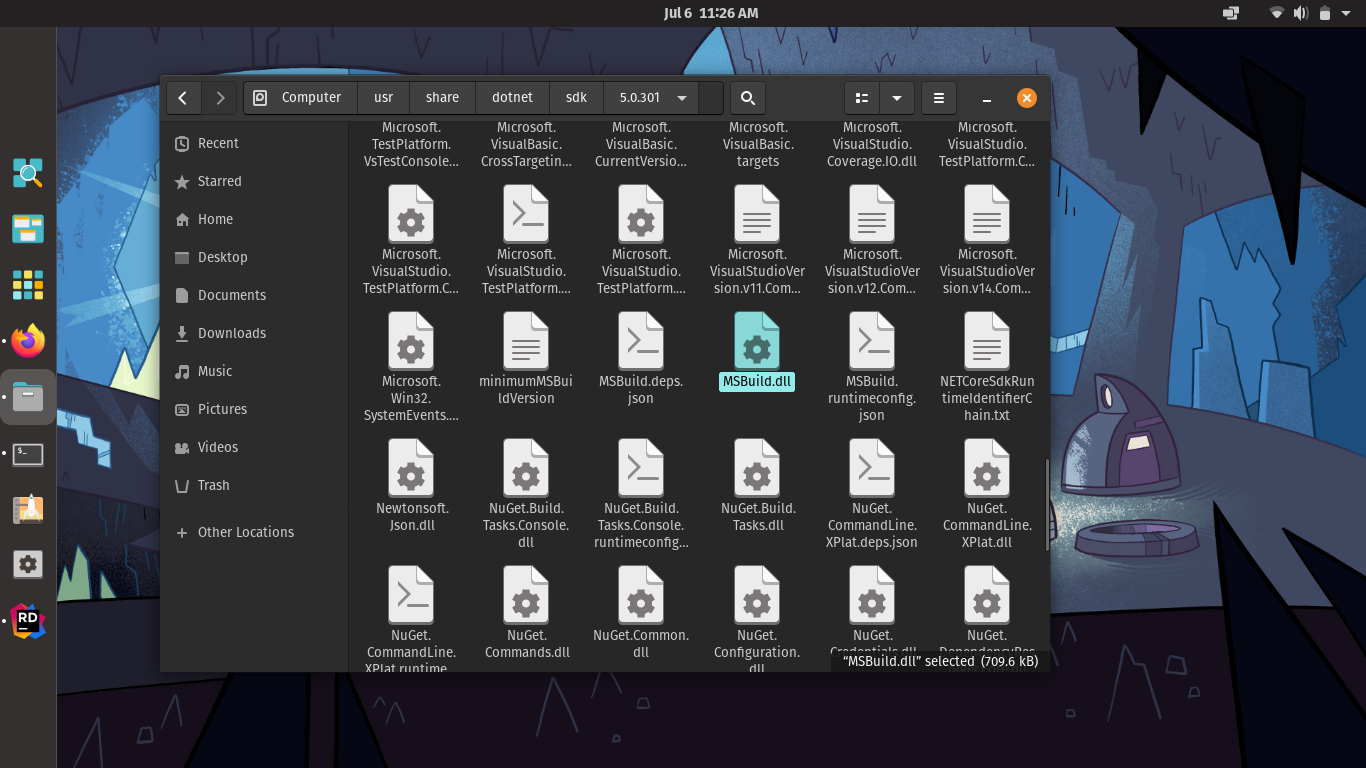Open the search in Files
This screenshot has height=768, width=1366.
(747, 98)
